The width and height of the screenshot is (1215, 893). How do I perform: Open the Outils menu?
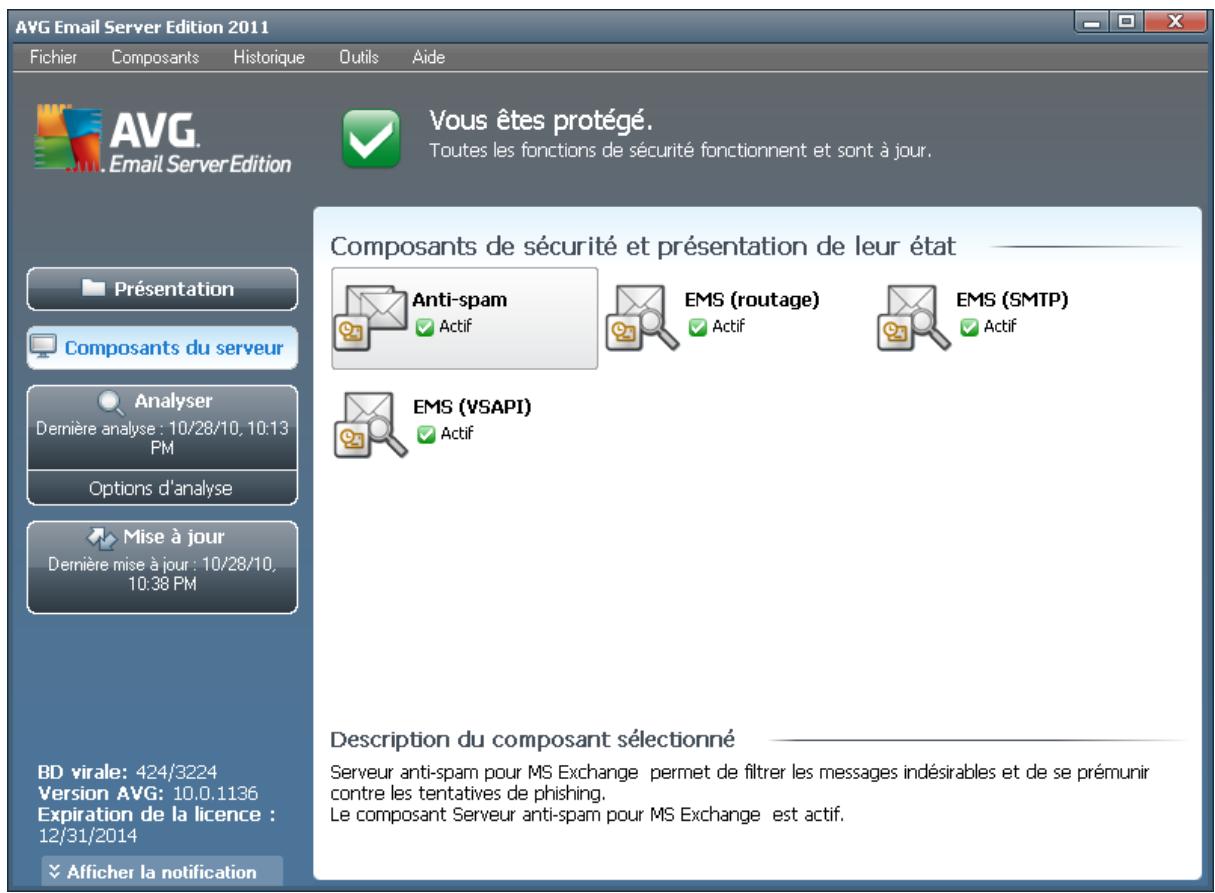(x=359, y=57)
